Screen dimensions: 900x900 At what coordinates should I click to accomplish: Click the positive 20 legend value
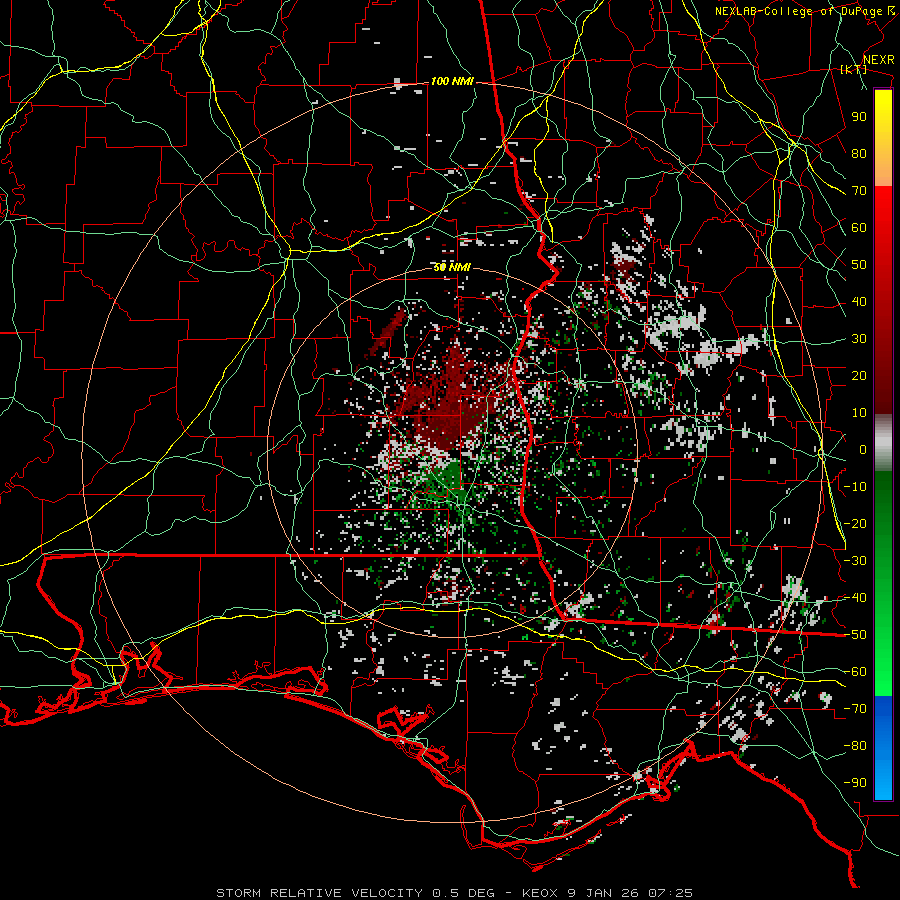(859, 376)
